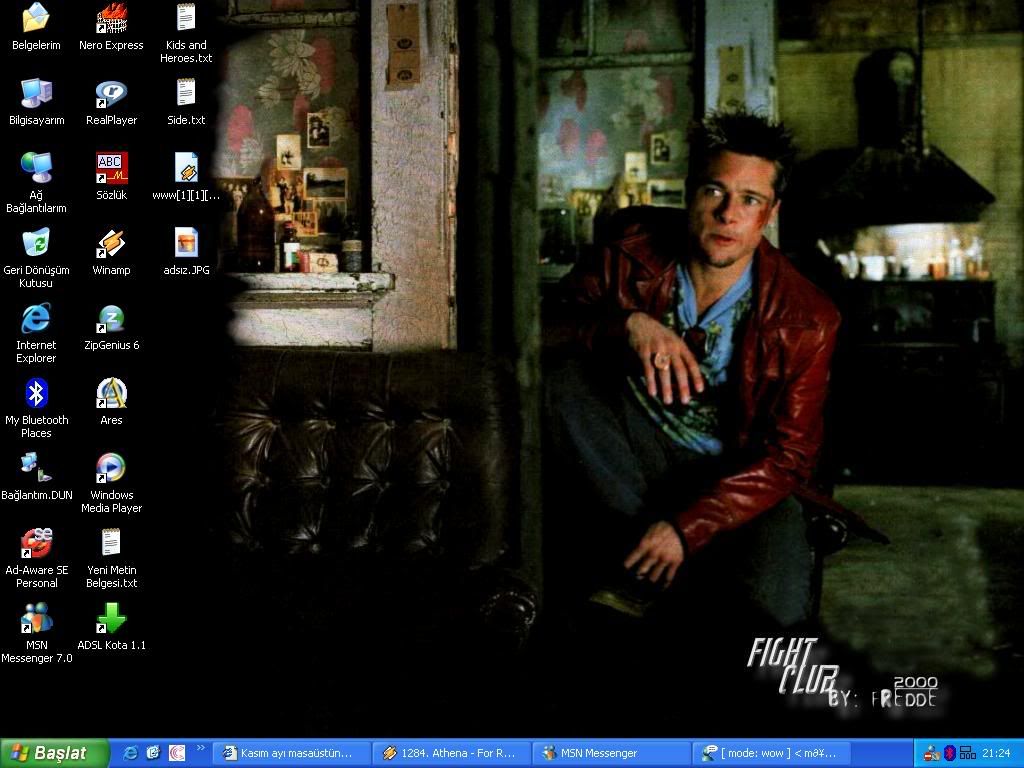Open Ad-Aware SE Personal shortcut
The height and width of the screenshot is (768, 1024).
[x=36, y=544]
